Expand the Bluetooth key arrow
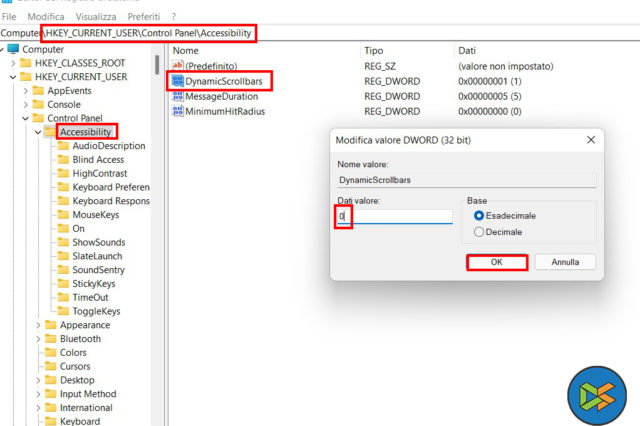 (x=38, y=339)
